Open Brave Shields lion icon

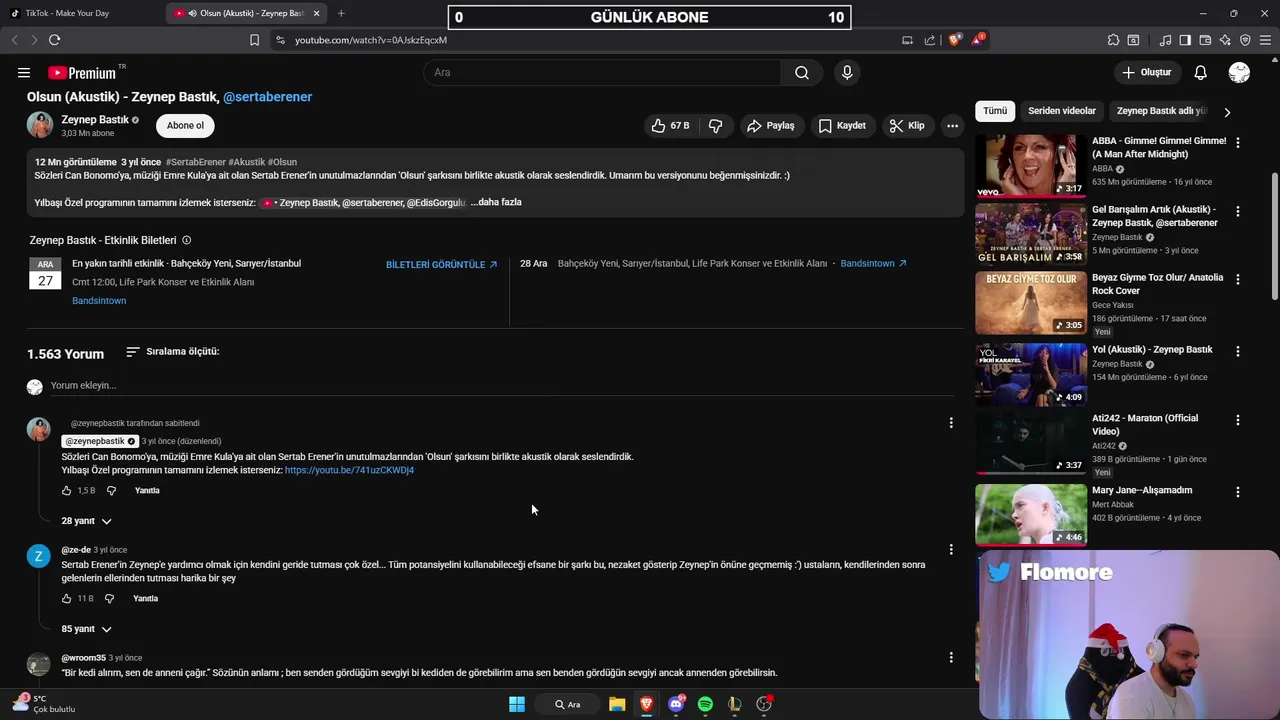pos(955,40)
